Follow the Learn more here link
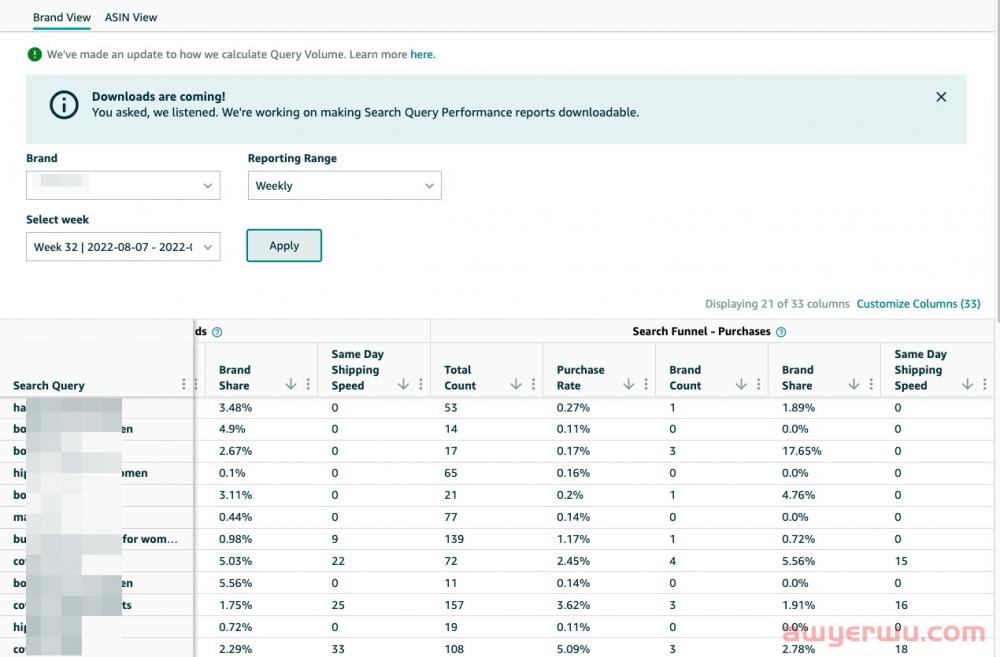This screenshot has height=657, width=1000. pos(422,54)
